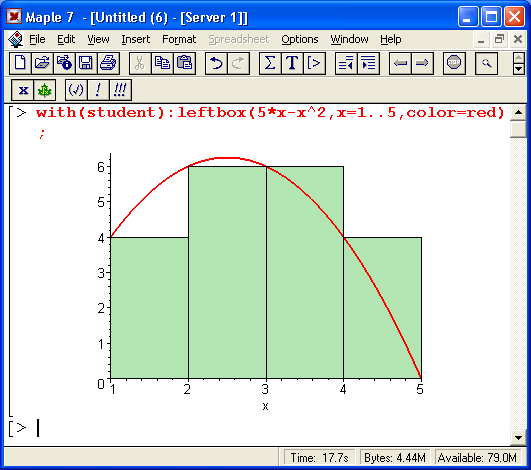Expand more toolbar buttons with down arrow
531x470 pixels.
(x=518, y=69)
